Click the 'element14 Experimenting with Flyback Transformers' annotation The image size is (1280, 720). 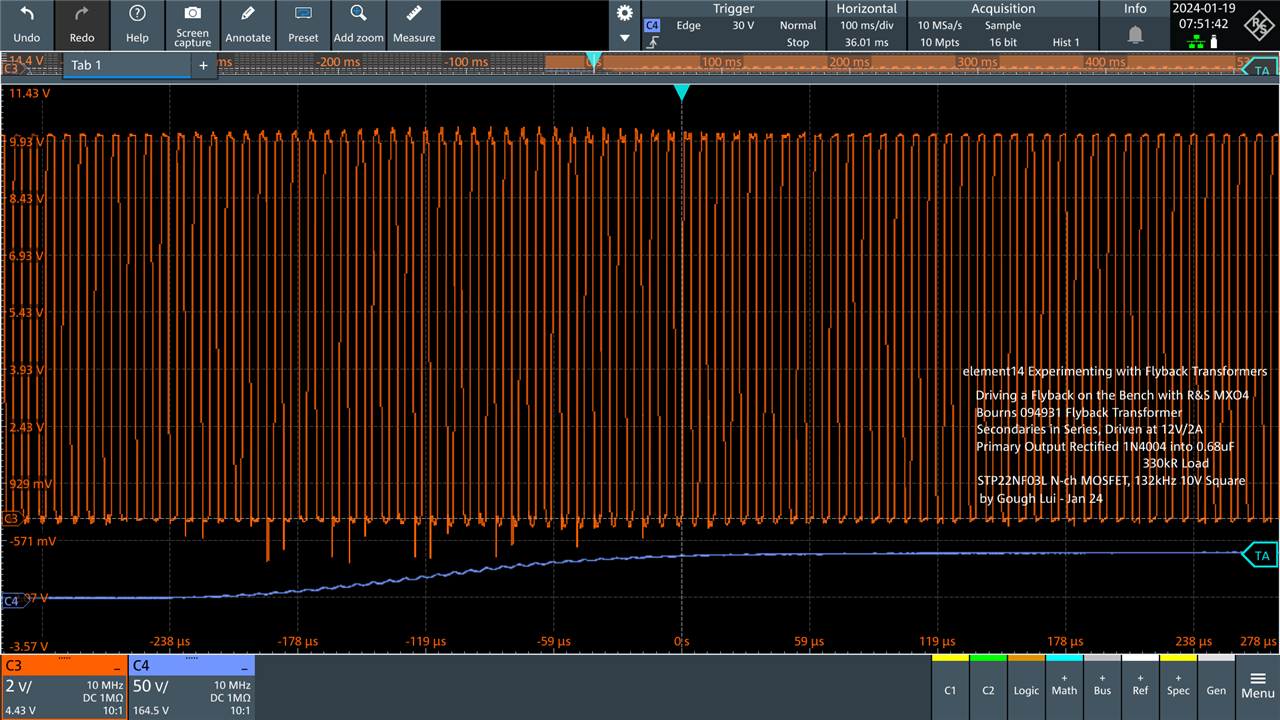point(1115,371)
